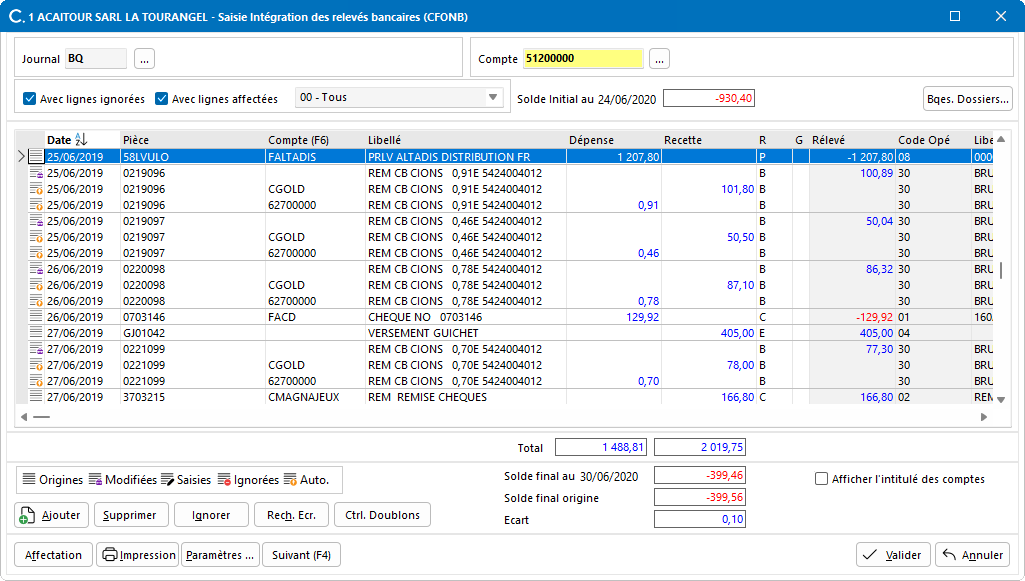
Task: Click row icon of VERSEMENT GUICHET line
Action: 36,333
